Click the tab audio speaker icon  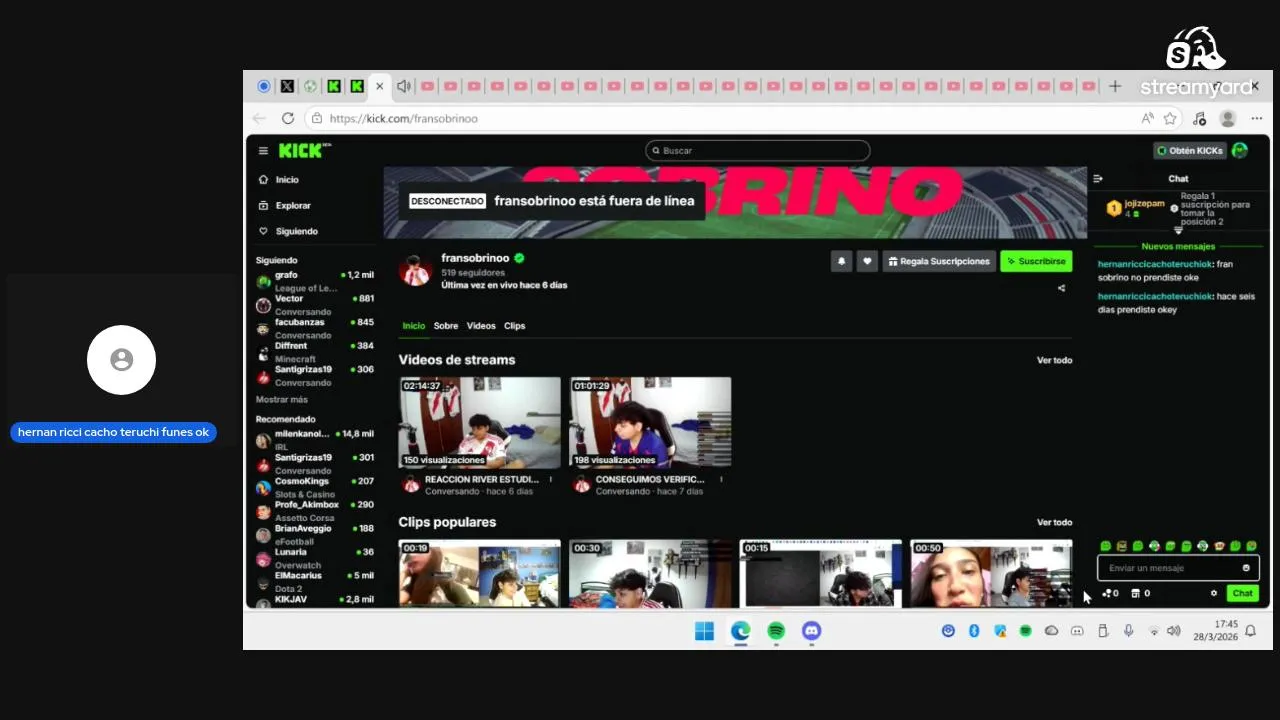403,86
